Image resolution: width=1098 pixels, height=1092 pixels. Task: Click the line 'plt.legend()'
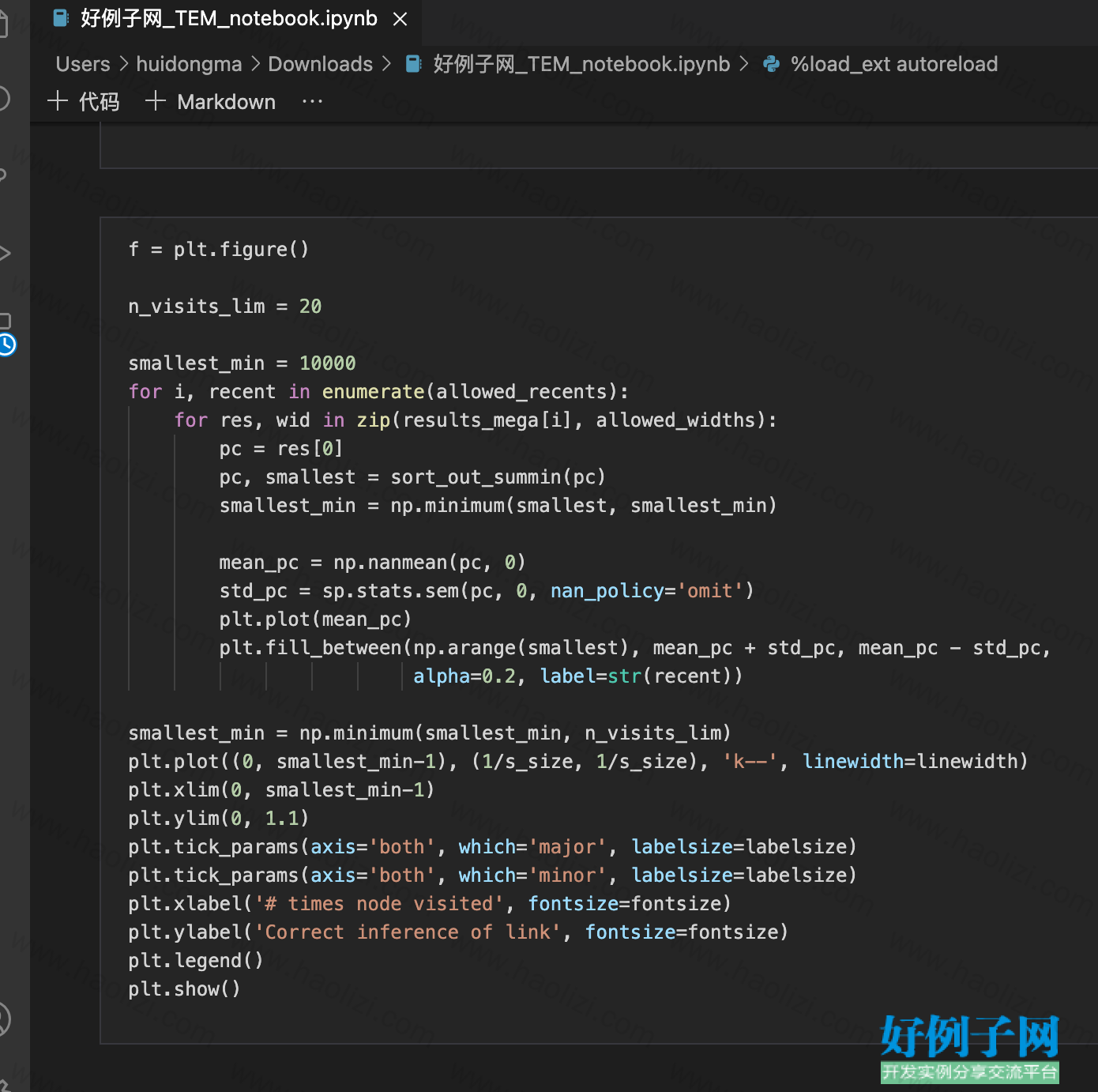click(x=196, y=961)
